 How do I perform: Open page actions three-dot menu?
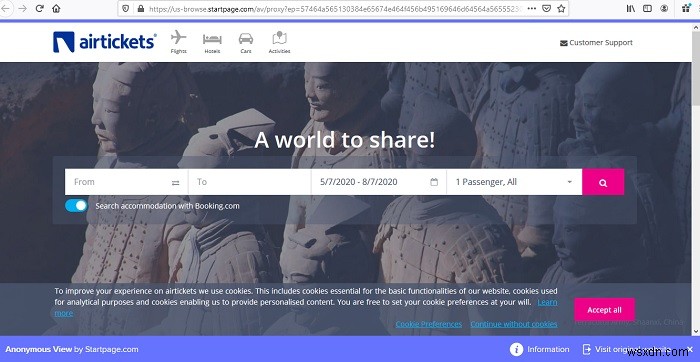pyautogui.click(x=532, y=8)
